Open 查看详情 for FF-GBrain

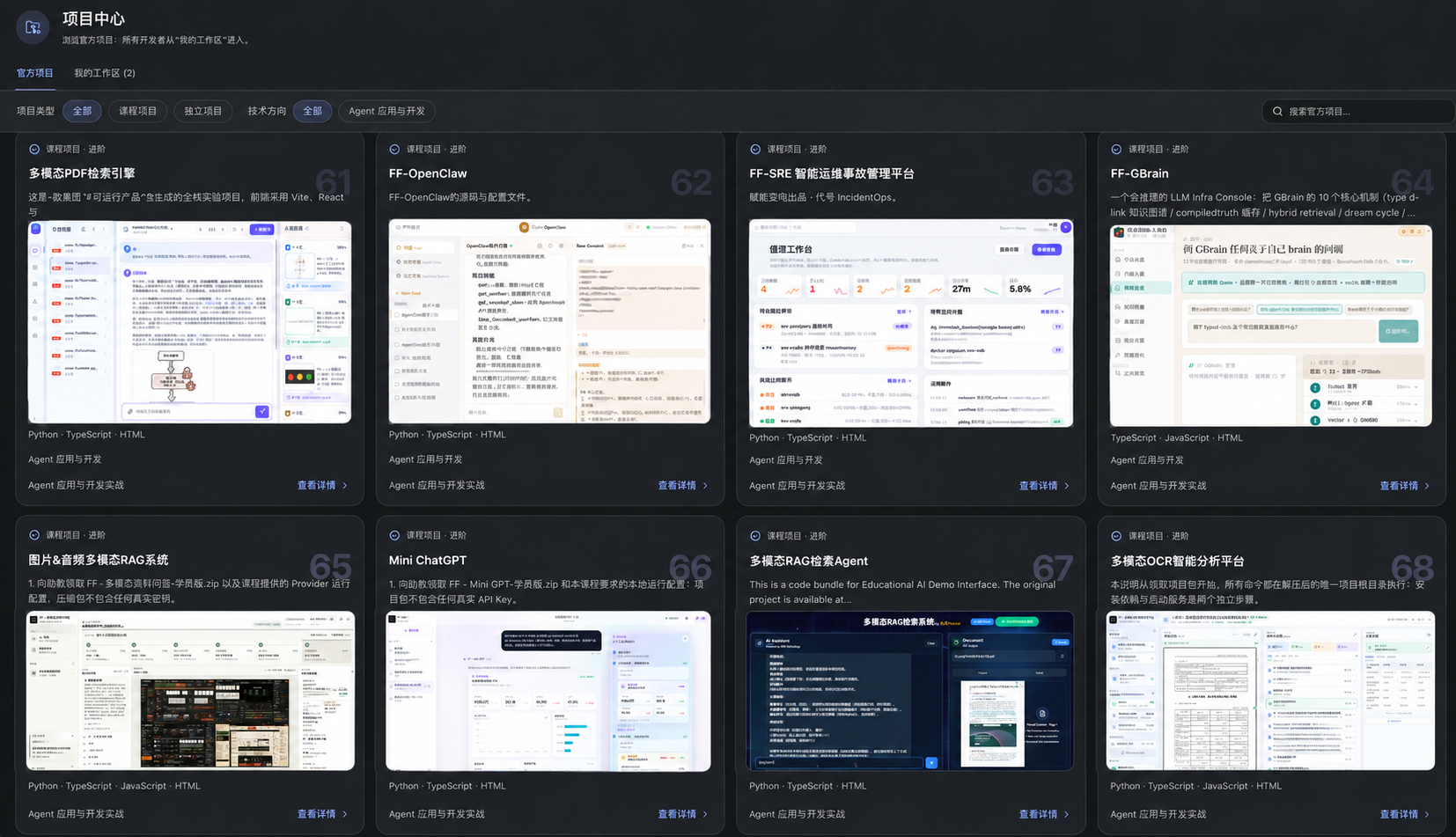[1405, 486]
